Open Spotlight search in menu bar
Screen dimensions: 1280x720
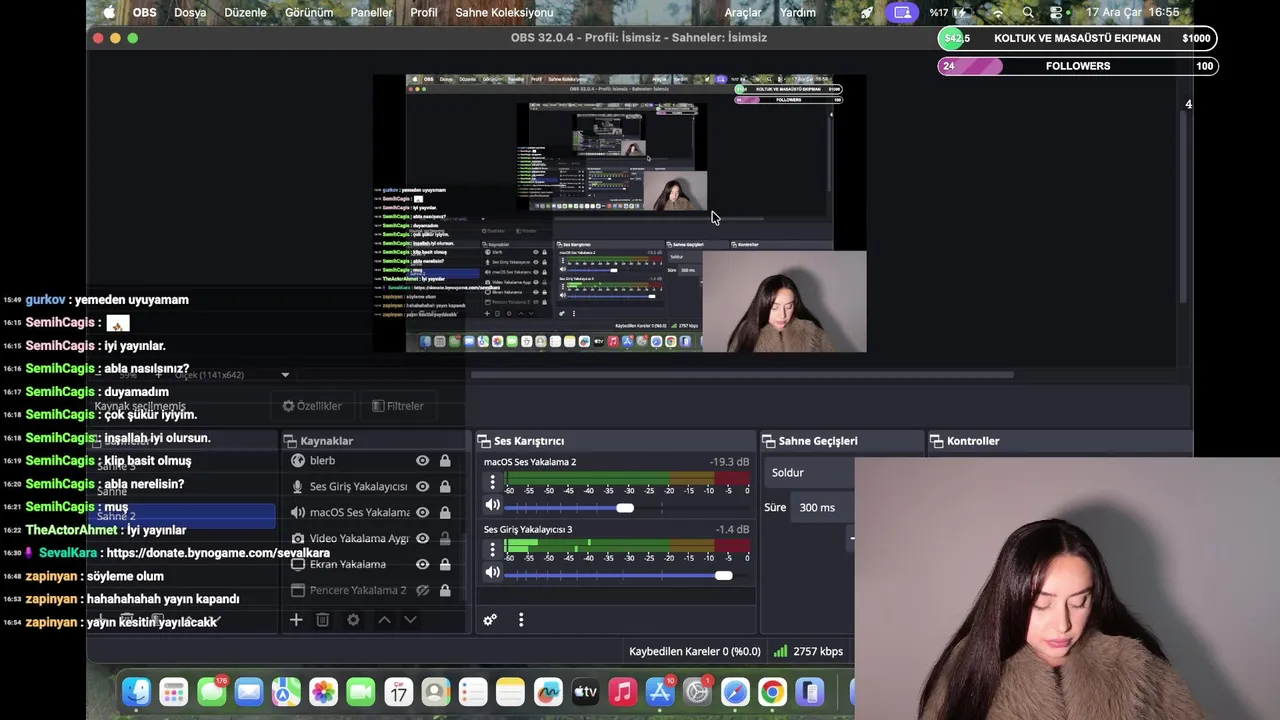(1028, 13)
